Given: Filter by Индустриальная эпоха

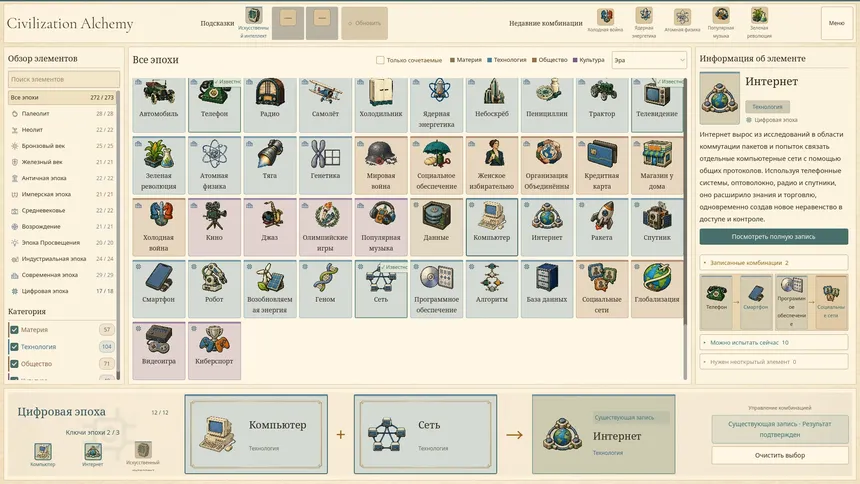Looking at the screenshot, I should point(62,258).
